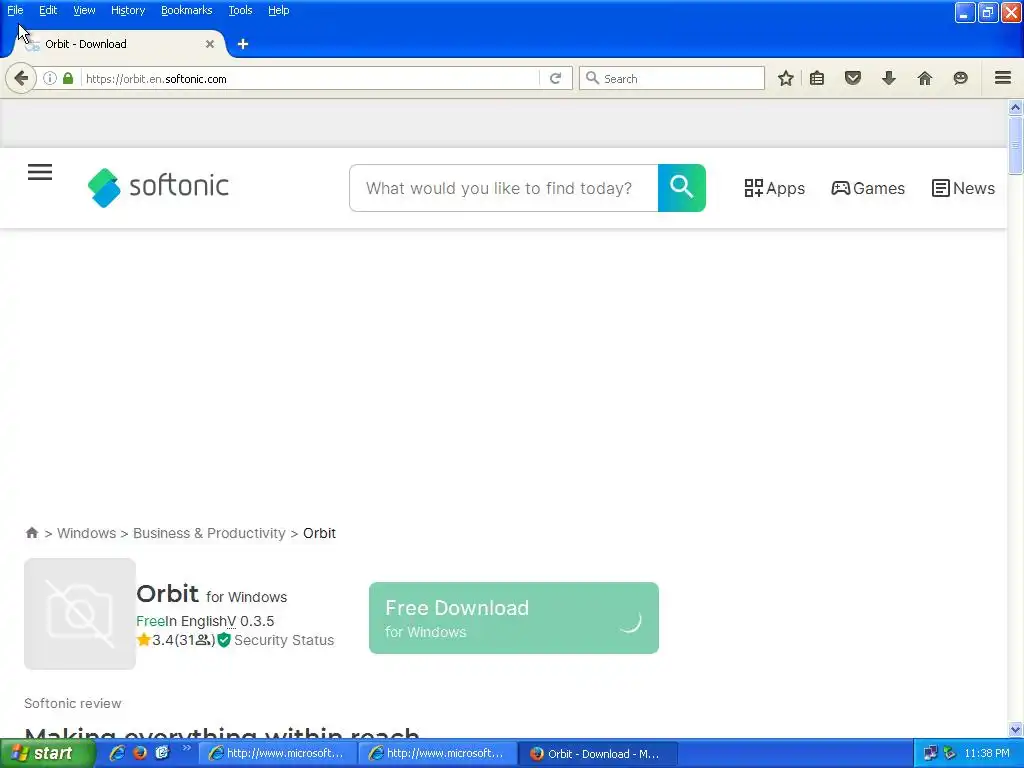1024x768 pixels.
Task: Open the Firefox hamburger menu
Action: (1003, 78)
